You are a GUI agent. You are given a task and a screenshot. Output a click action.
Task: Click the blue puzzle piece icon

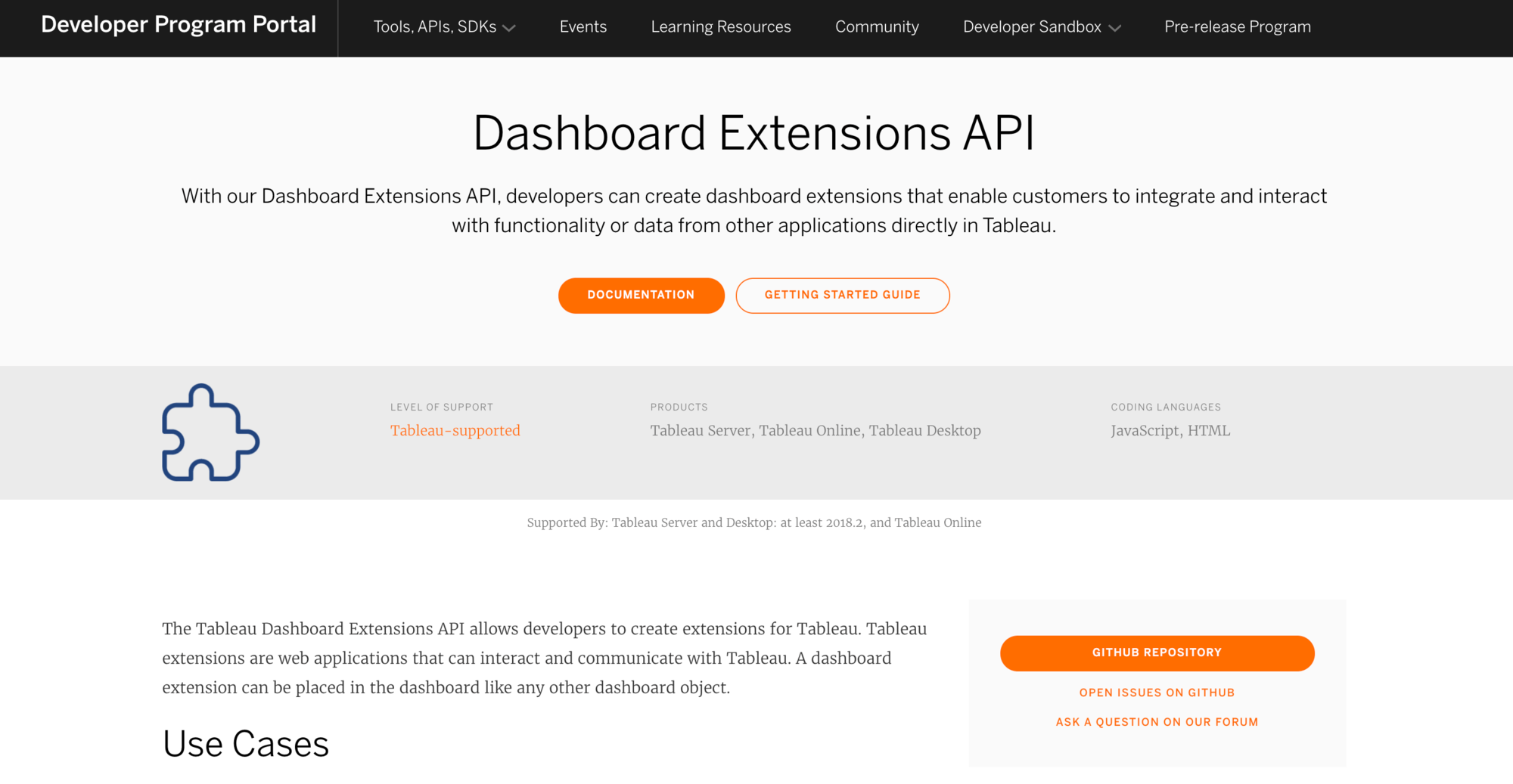(210, 432)
